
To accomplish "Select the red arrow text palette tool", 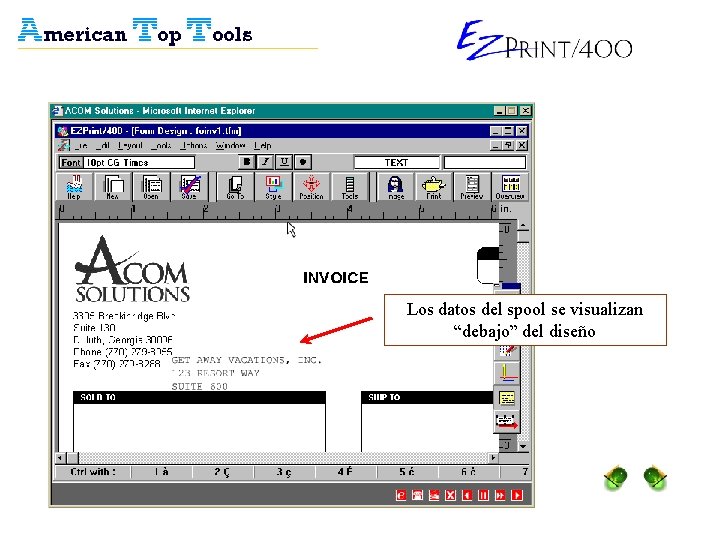I will pos(507,421).
